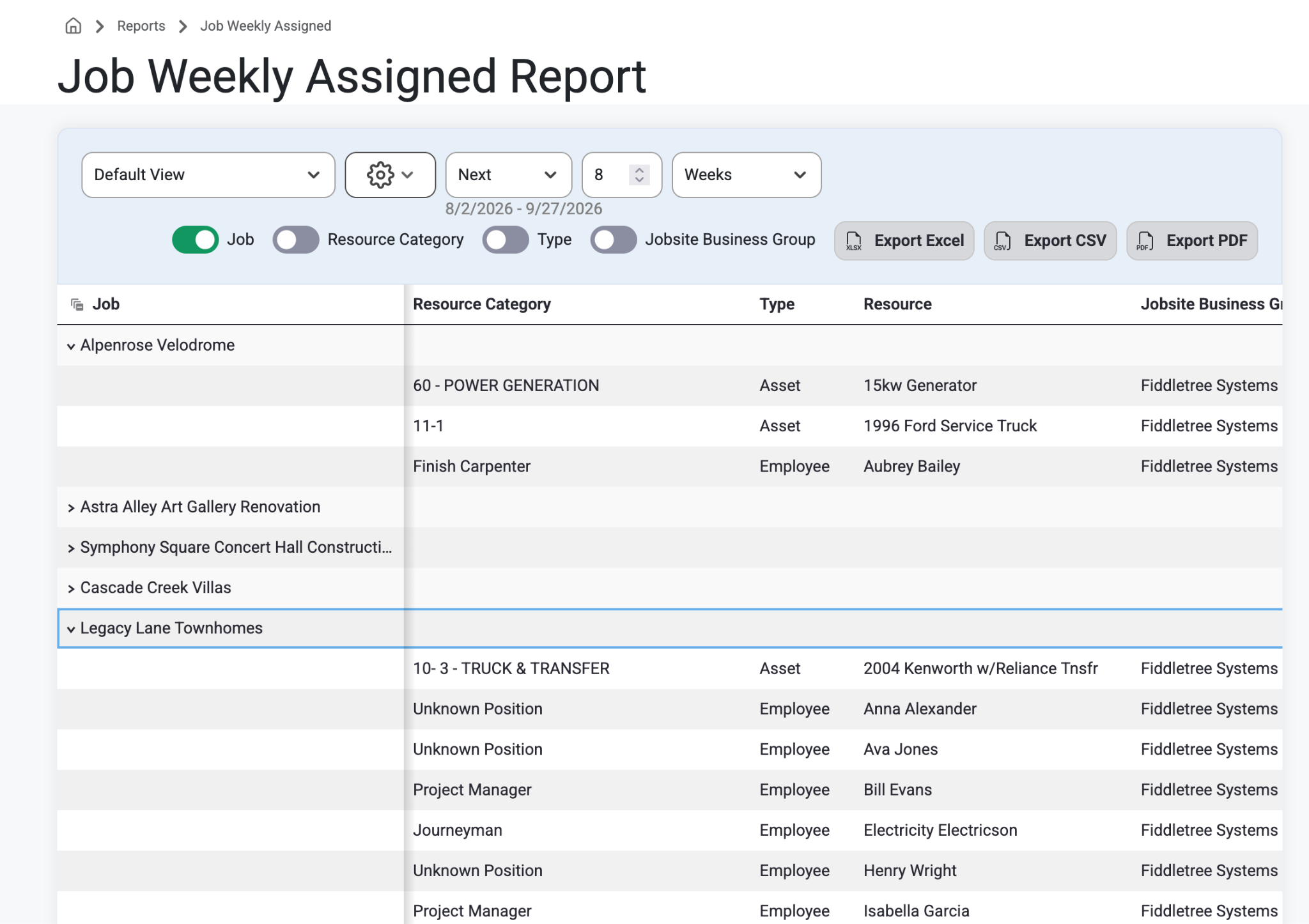This screenshot has width=1309, height=924.
Task: Open the Default View dropdown
Action: (208, 174)
